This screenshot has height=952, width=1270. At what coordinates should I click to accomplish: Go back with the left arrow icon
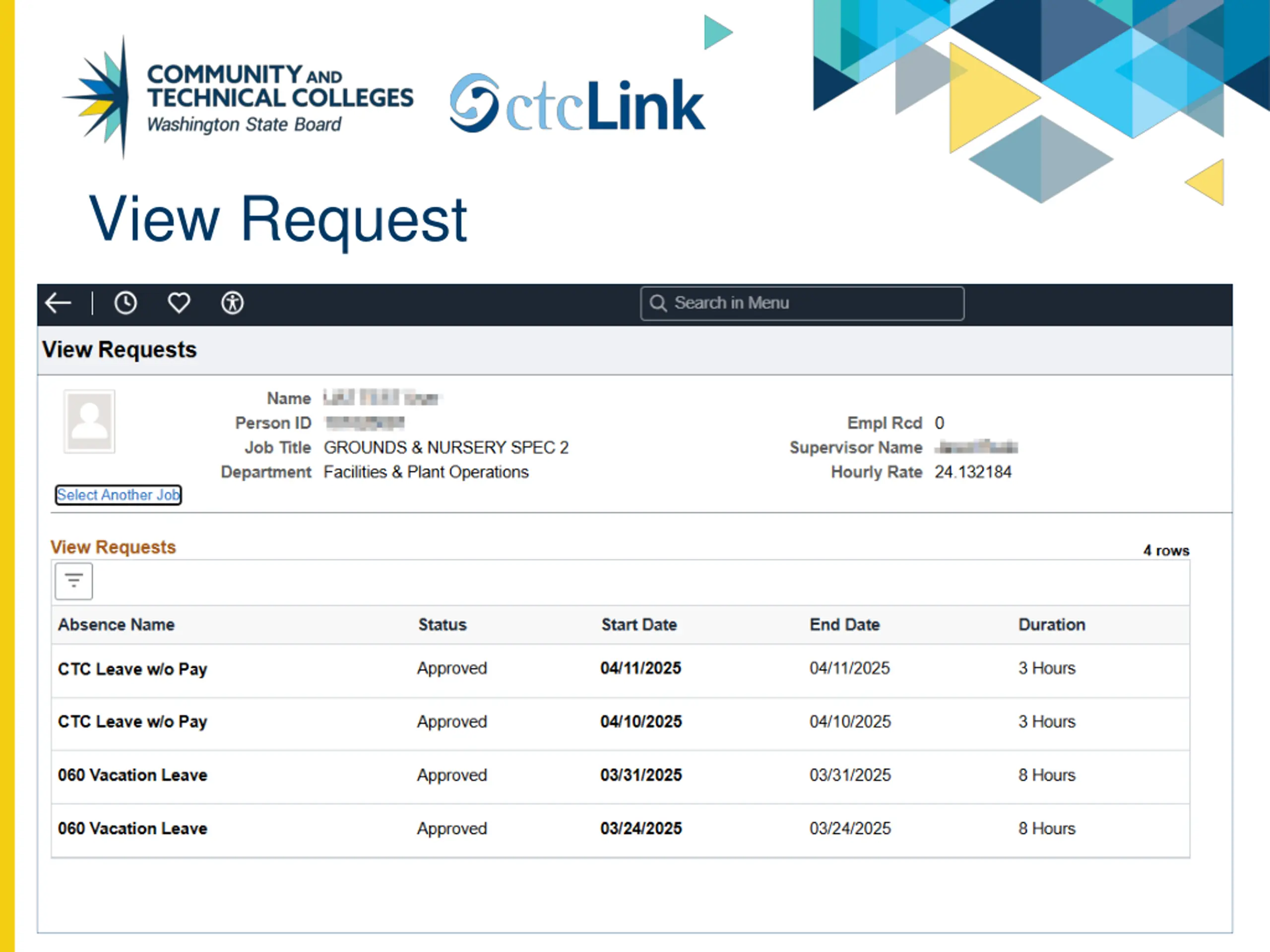click(x=58, y=303)
